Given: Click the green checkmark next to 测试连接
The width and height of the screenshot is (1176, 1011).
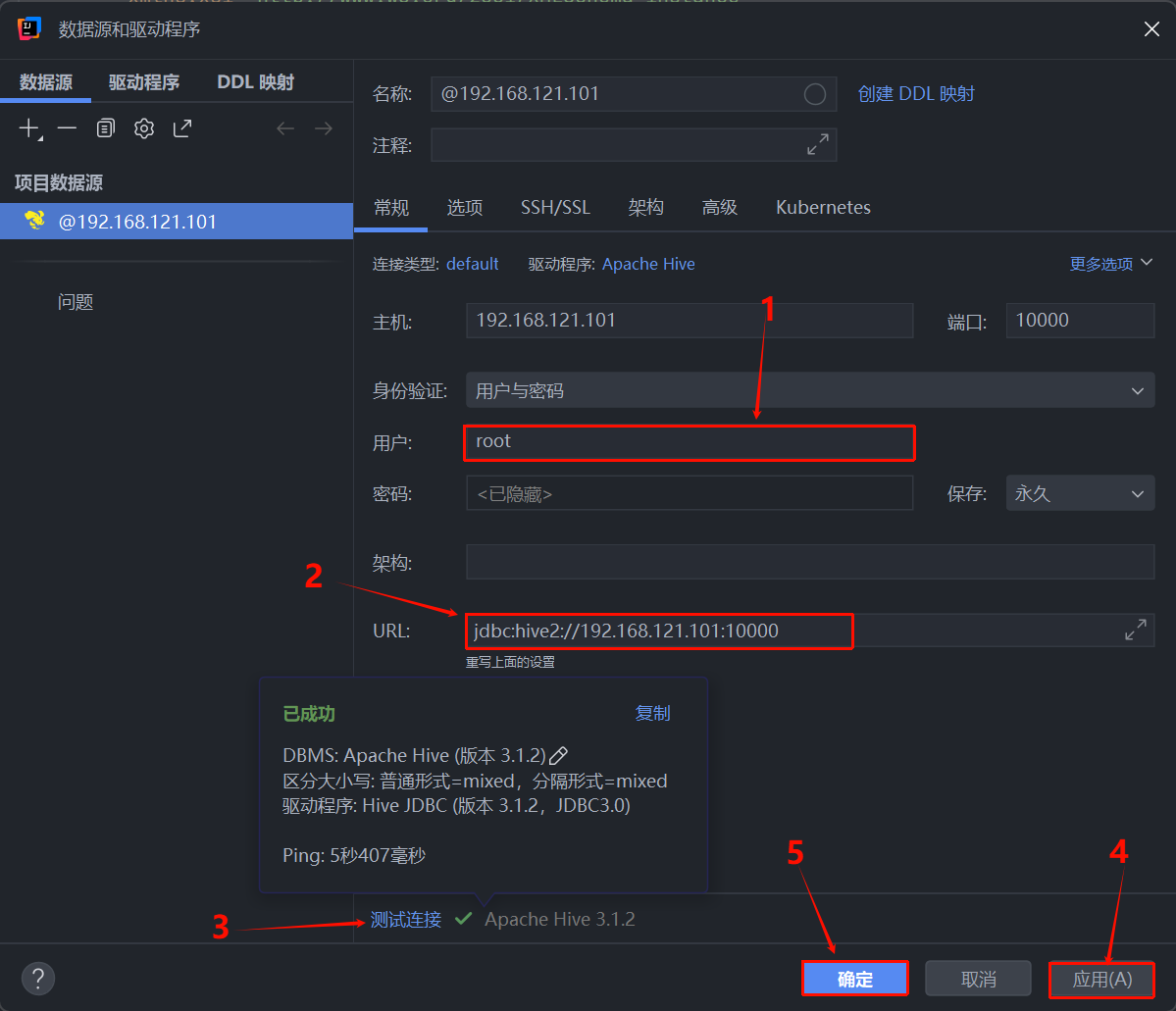Looking at the screenshot, I should 464,918.
